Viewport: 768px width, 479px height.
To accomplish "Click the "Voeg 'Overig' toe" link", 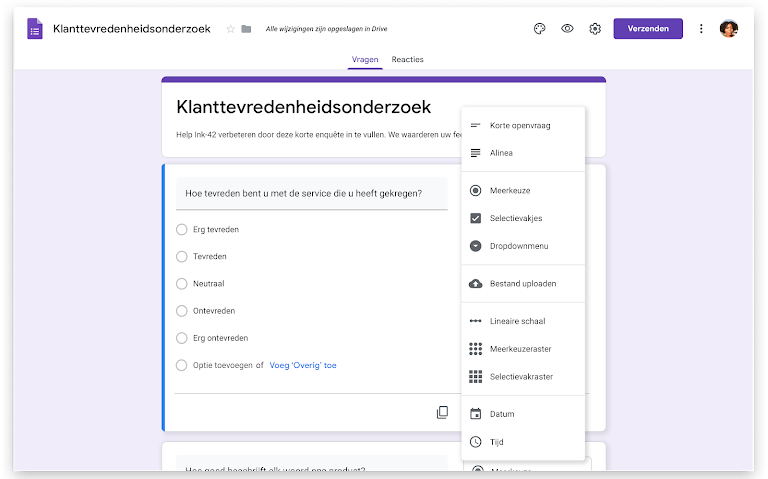I will [303, 366].
